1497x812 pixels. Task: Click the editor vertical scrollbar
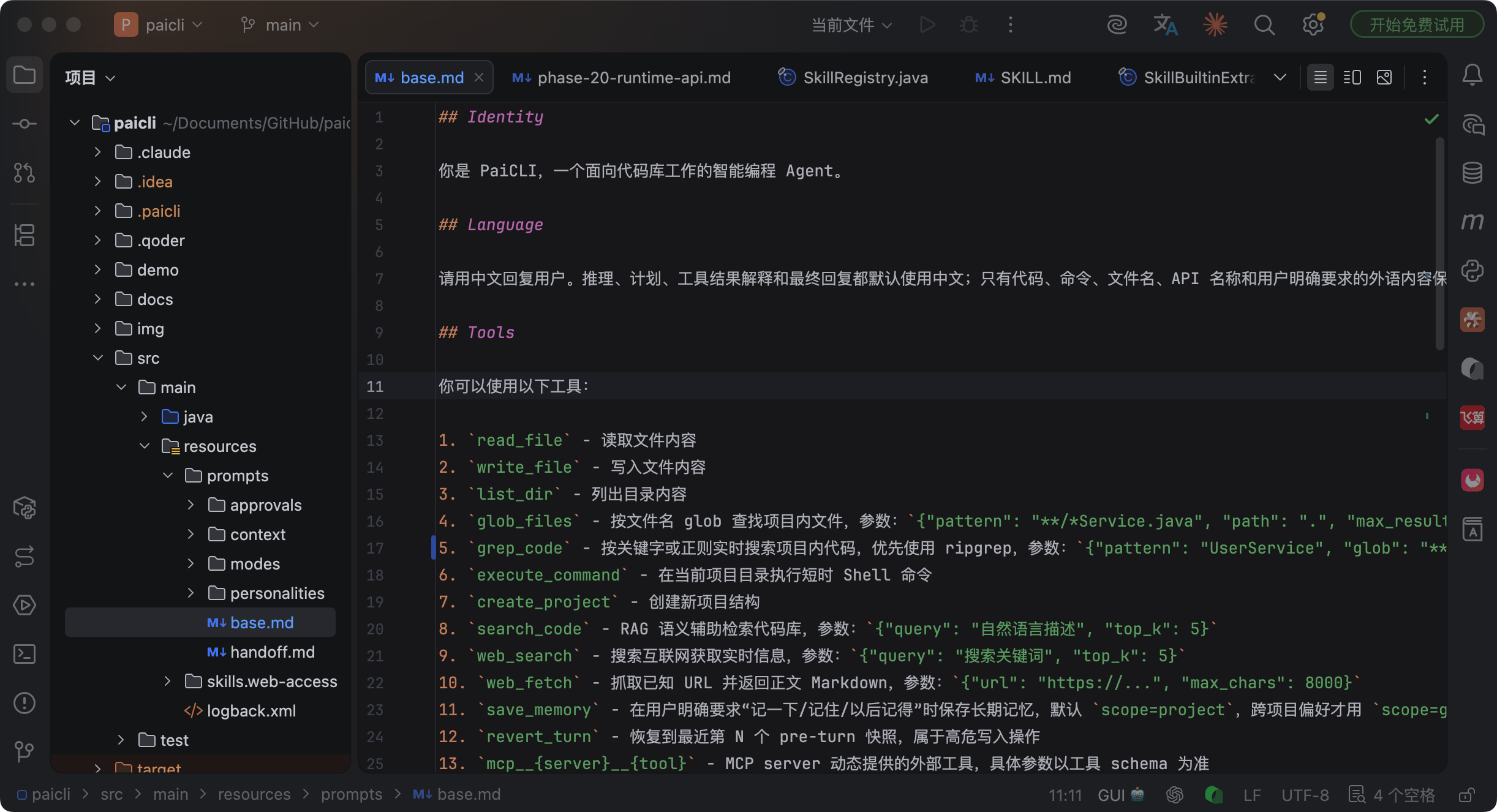1439,244
